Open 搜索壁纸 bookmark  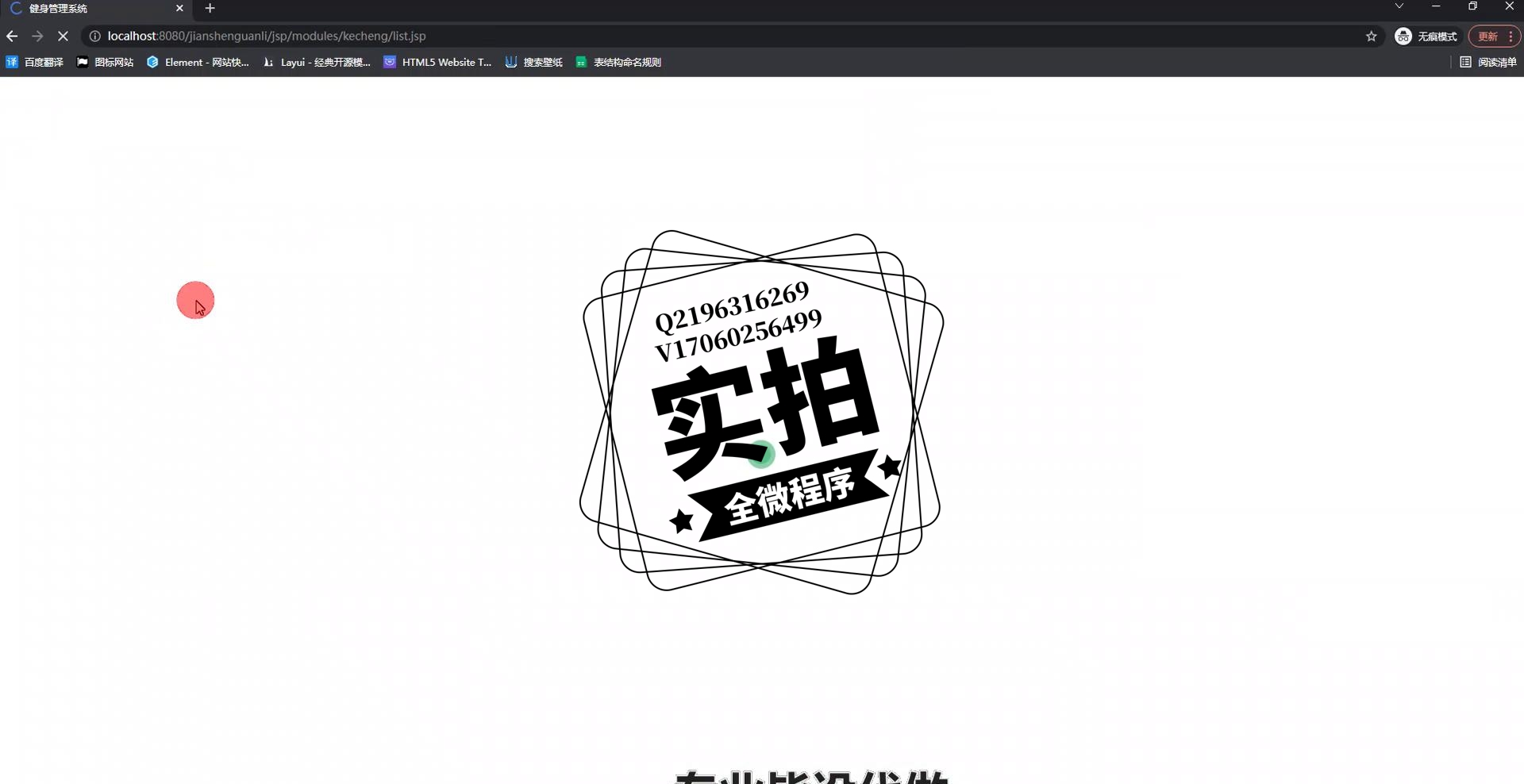tap(533, 62)
